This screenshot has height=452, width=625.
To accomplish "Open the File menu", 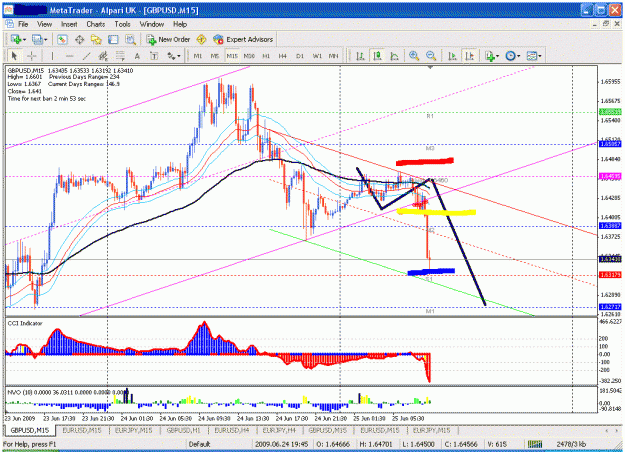I will click(23, 24).
